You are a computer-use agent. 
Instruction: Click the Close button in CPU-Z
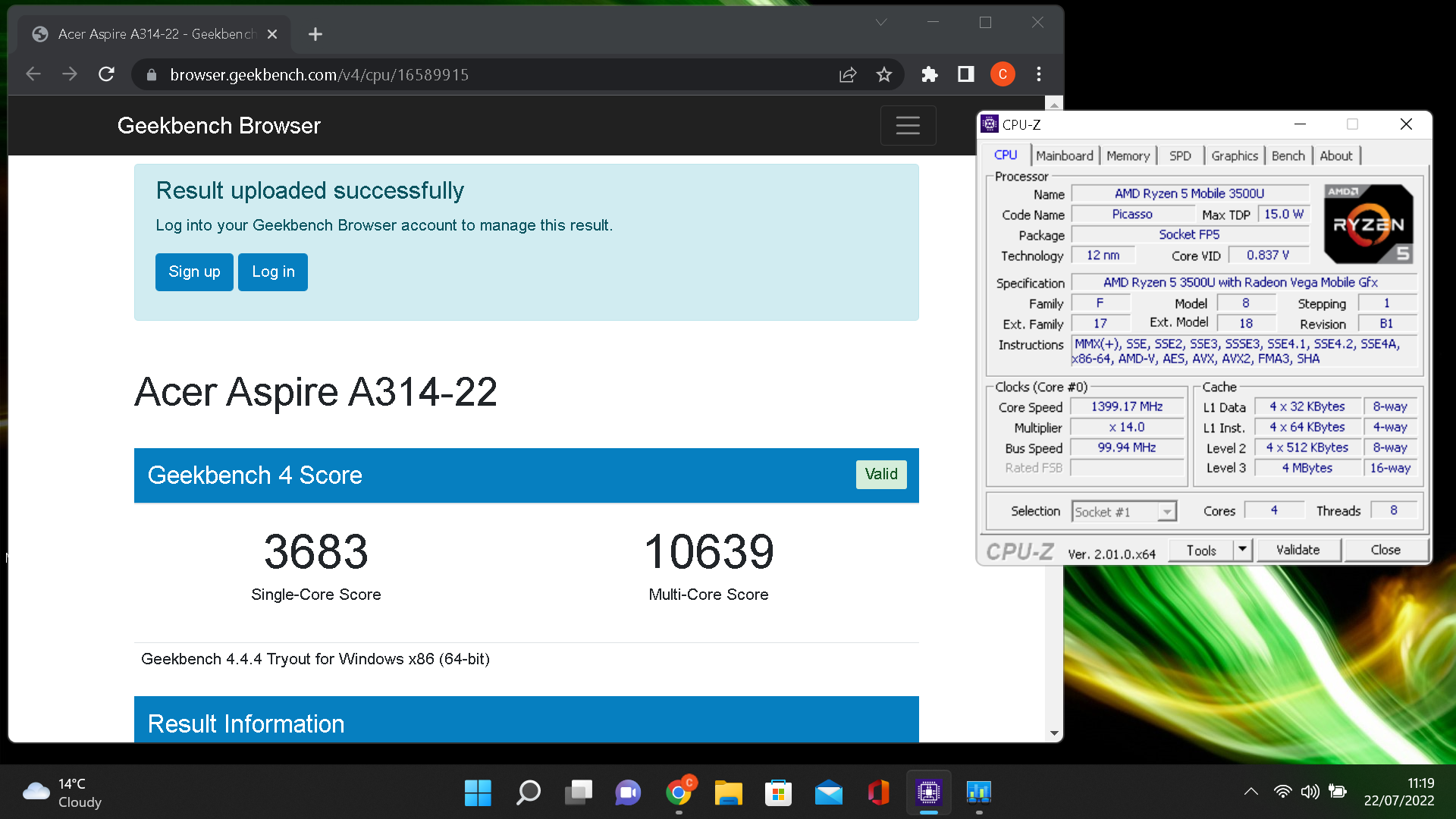coord(1385,550)
